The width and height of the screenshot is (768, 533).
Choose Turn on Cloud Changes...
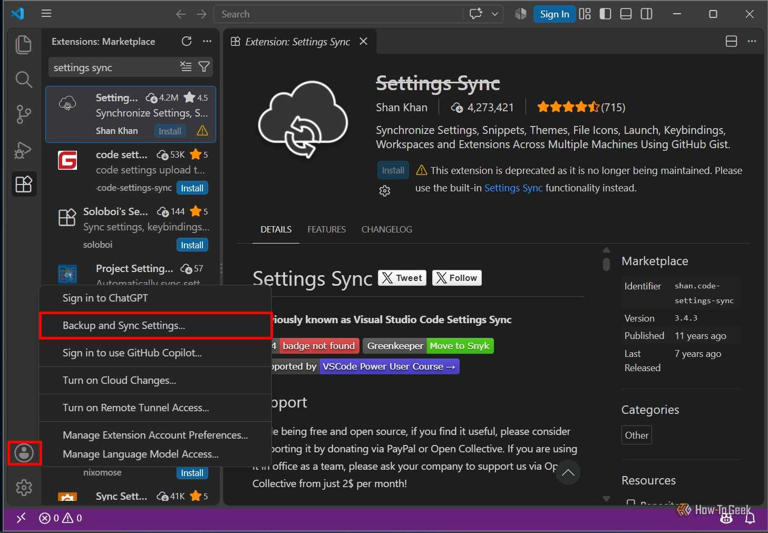pos(155,380)
